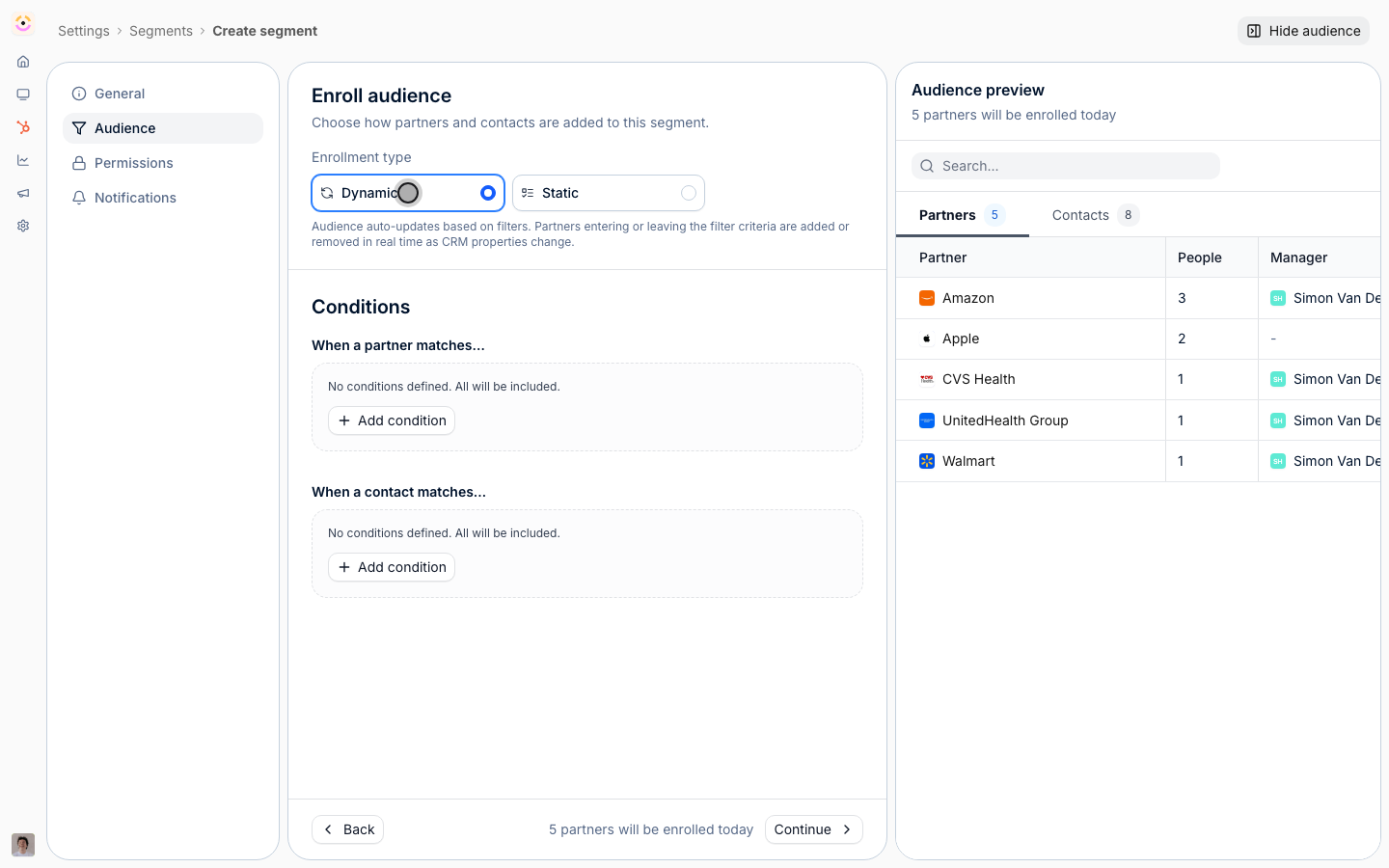Open the HubSpot integration icon in sidebar
This screenshot has height=868, width=1389.
pos(23,127)
